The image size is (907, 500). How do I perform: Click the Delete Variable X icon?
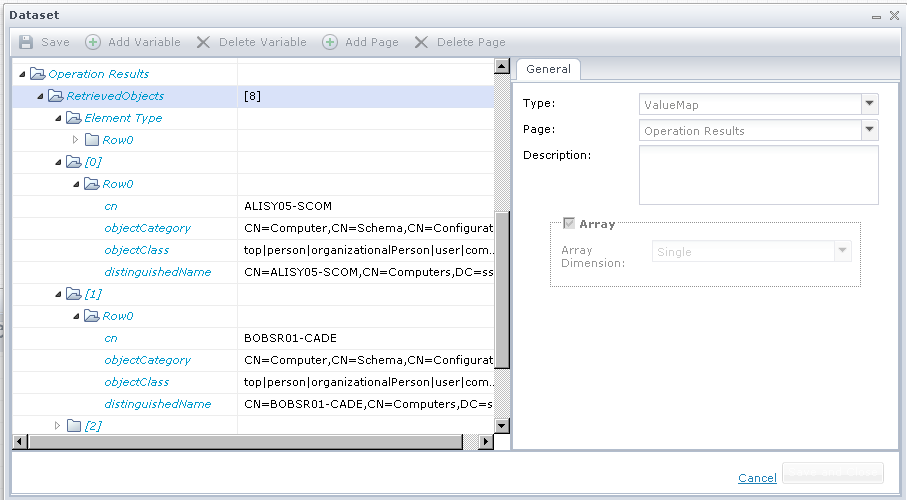coord(203,42)
